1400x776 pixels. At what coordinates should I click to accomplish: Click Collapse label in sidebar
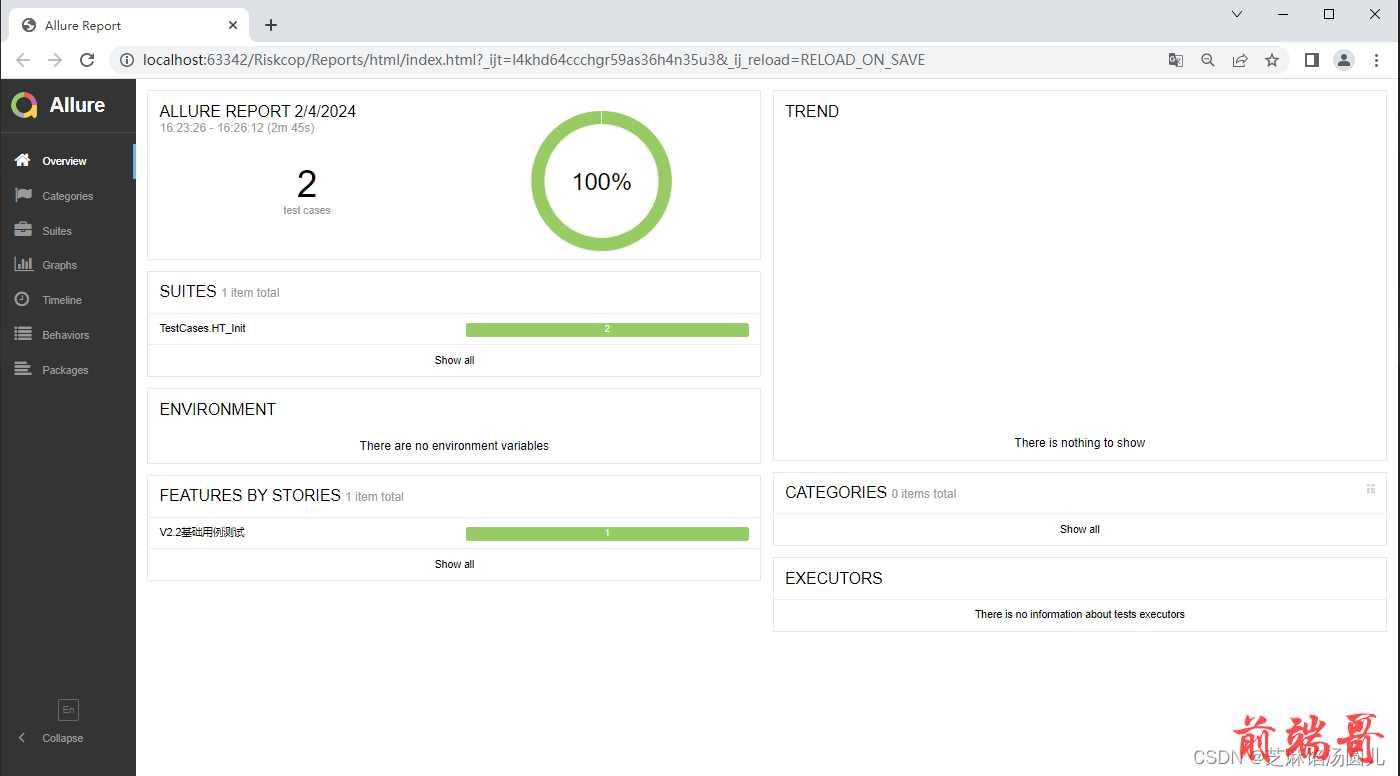[x=63, y=738]
